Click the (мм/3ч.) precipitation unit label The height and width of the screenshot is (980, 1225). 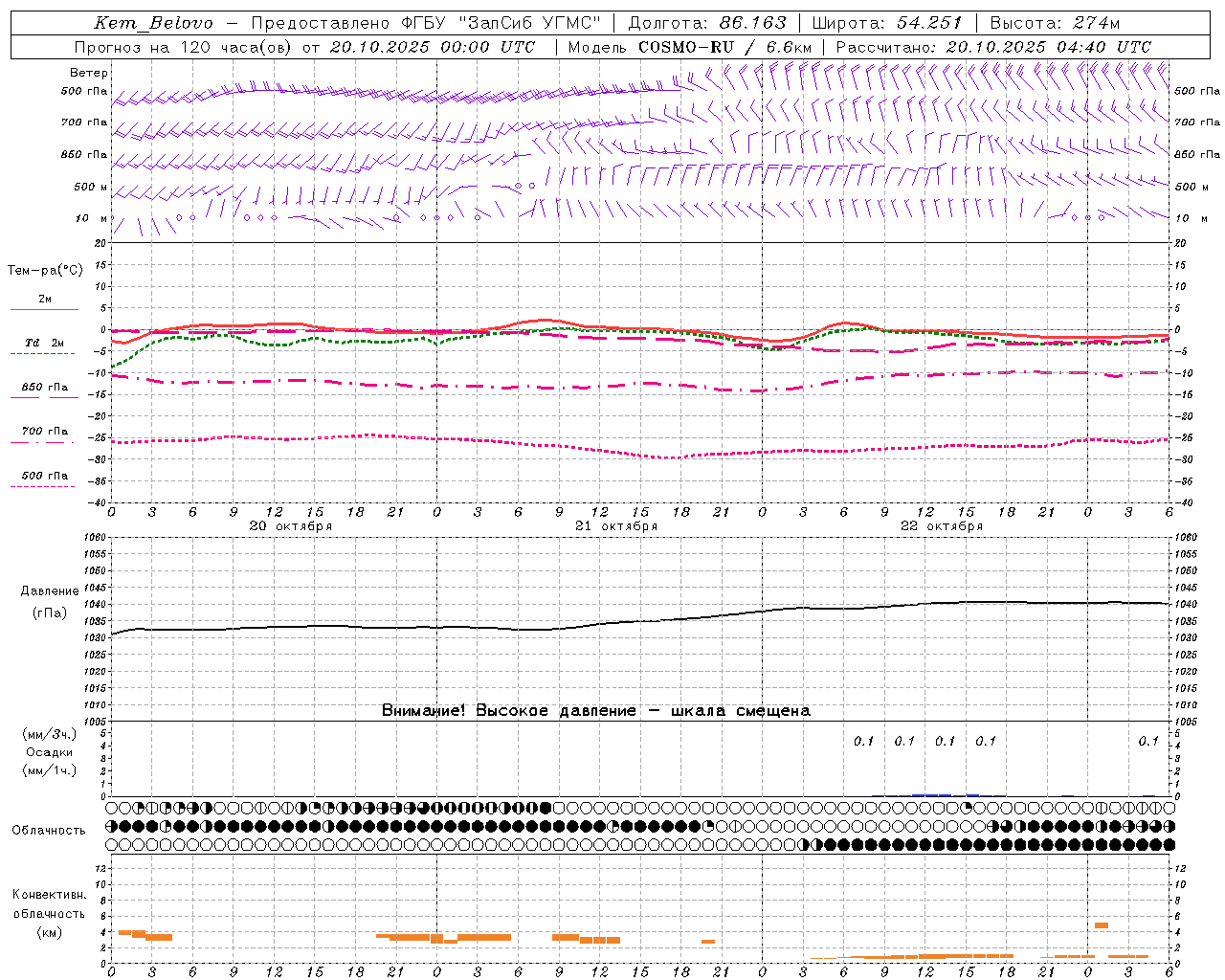coord(50,735)
